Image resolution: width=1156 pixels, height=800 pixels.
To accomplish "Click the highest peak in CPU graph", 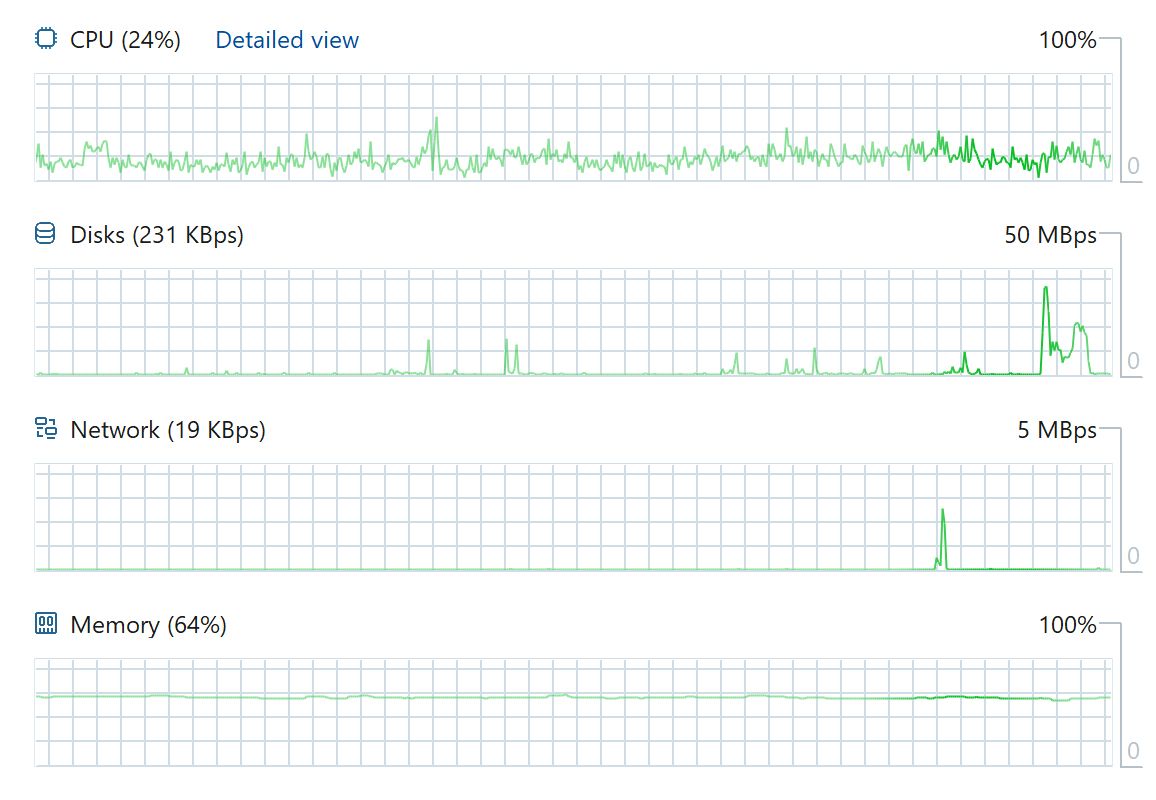I will pyautogui.click(x=436, y=119).
